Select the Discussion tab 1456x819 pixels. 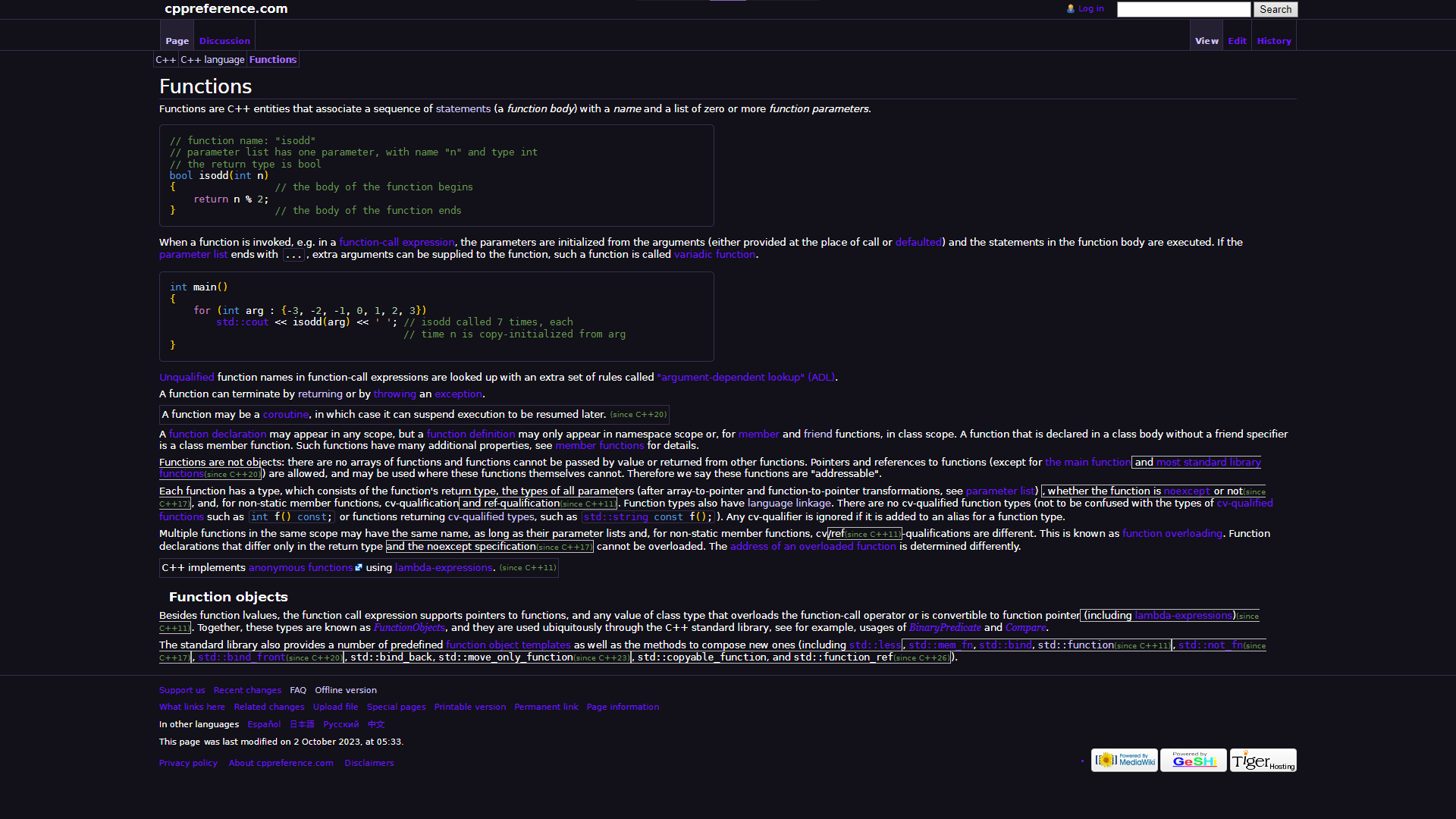click(224, 41)
